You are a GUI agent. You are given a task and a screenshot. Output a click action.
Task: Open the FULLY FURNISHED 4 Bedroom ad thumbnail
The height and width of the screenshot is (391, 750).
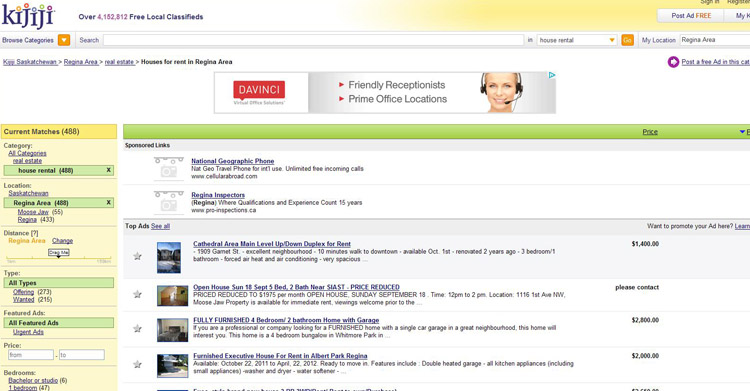pos(172,330)
